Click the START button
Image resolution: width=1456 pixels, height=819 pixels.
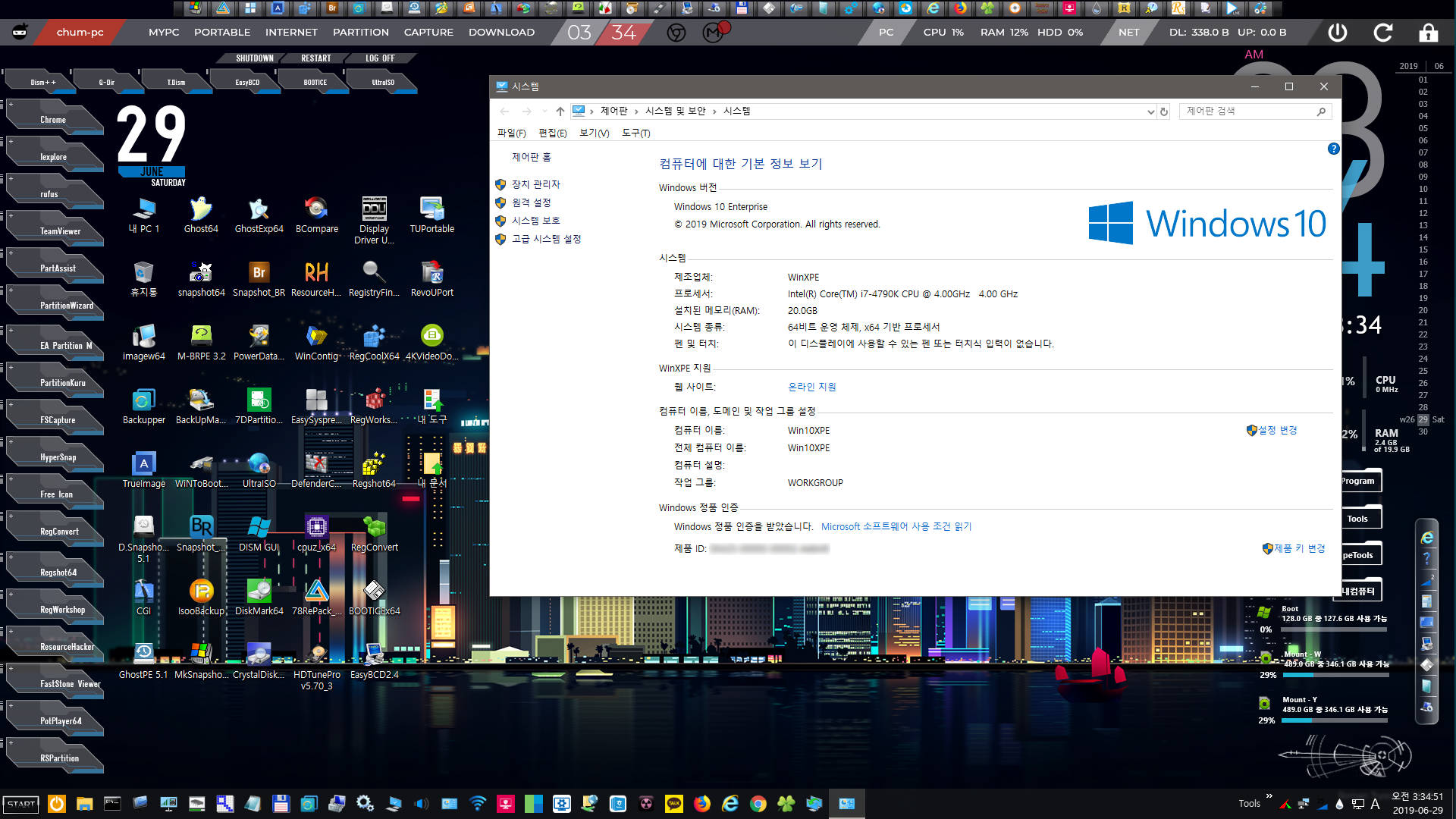(21, 804)
